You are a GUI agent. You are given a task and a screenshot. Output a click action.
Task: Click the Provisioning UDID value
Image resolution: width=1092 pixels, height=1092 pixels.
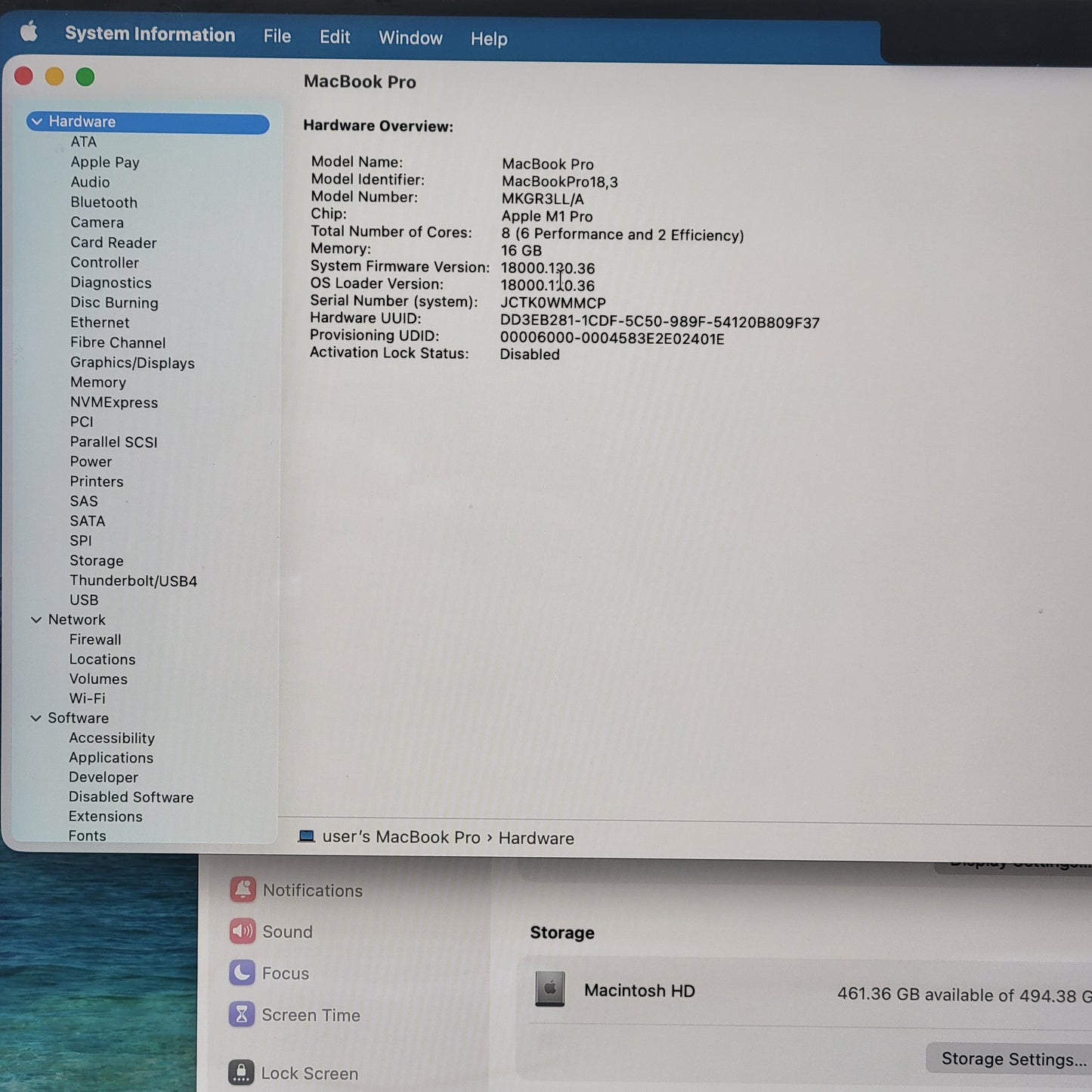tap(612, 339)
